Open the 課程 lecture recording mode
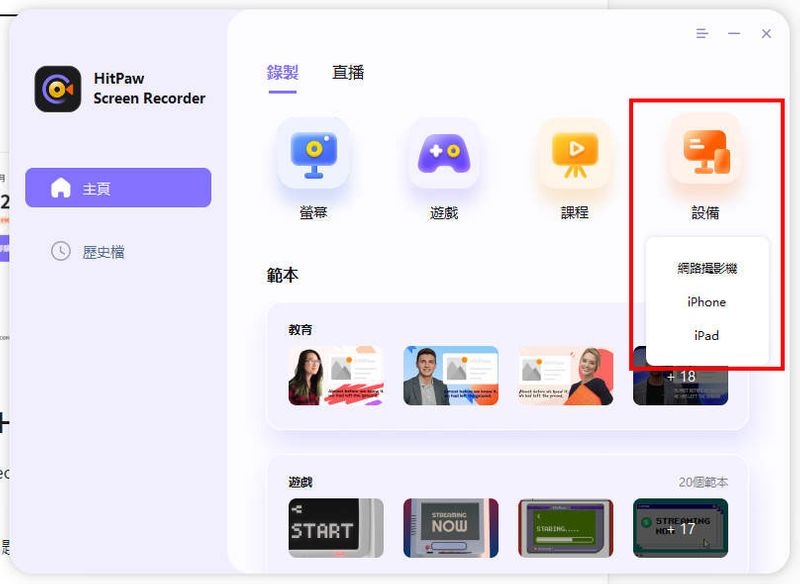The height and width of the screenshot is (584, 800). (x=574, y=154)
